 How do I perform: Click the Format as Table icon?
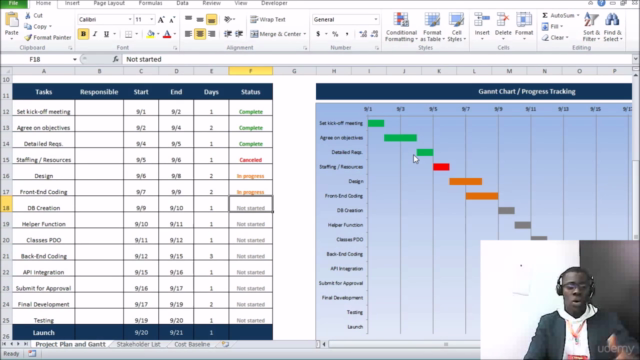(x=432, y=20)
